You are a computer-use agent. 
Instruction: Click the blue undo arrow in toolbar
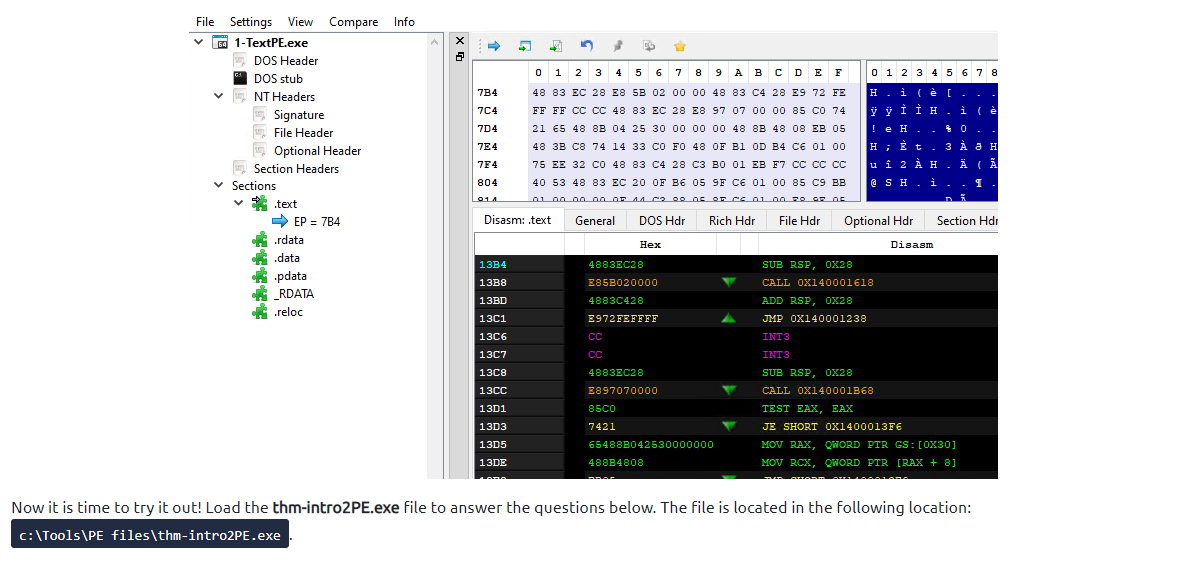click(587, 46)
